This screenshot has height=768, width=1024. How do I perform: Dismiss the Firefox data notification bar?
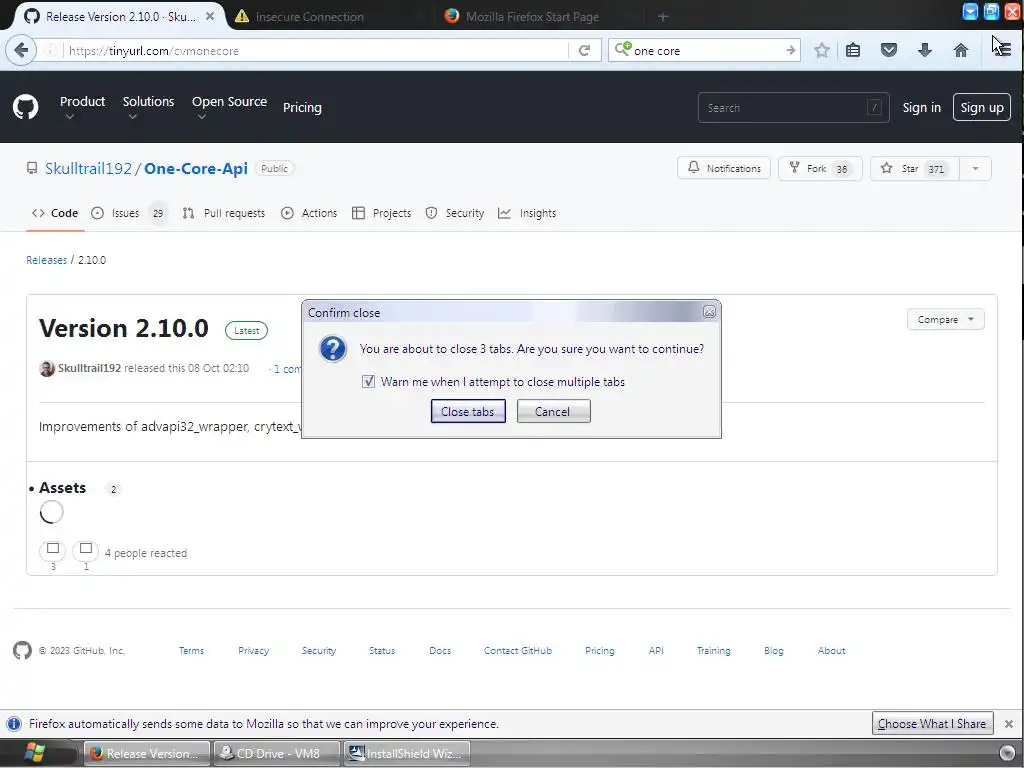[x=1009, y=724]
